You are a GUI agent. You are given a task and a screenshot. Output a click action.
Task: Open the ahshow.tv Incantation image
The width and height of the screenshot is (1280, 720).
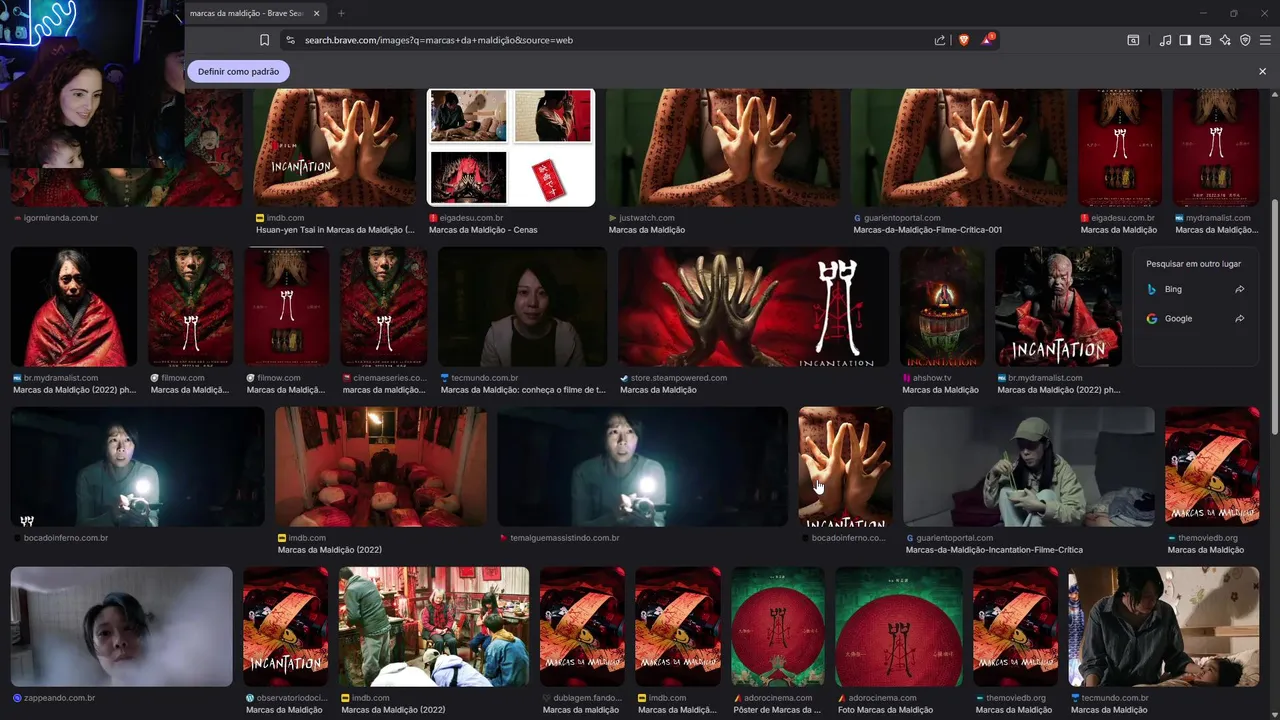(x=942, y=307)
